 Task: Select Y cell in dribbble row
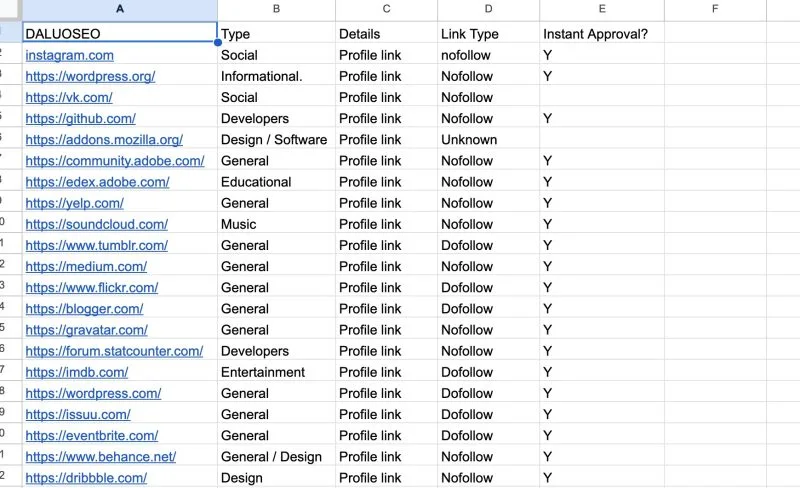(x=602, y=478)
